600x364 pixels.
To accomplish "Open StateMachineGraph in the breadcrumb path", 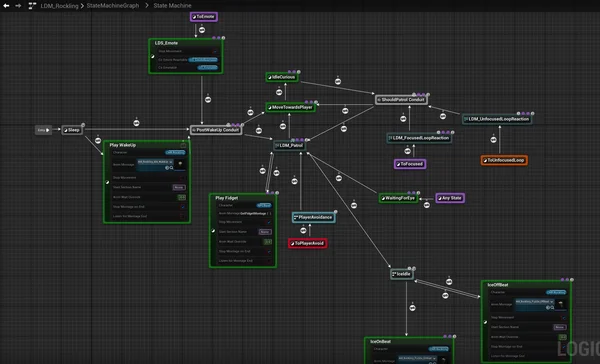I will click(112, 6).
